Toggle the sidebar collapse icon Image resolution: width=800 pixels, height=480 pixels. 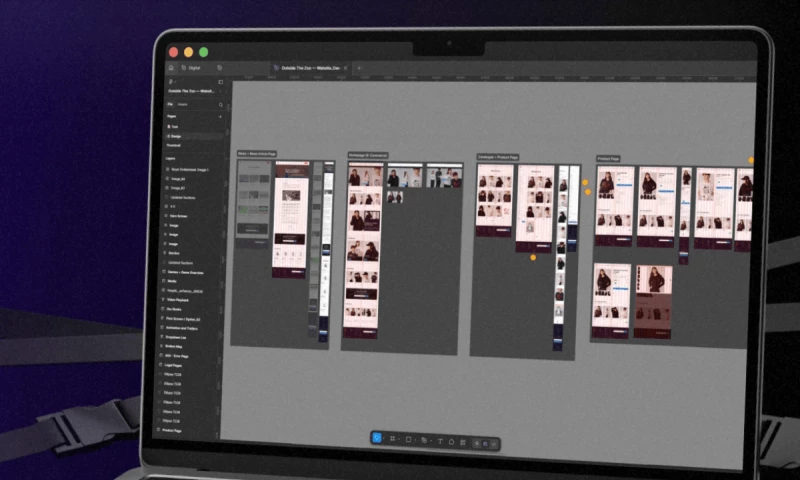coord(220,81)
